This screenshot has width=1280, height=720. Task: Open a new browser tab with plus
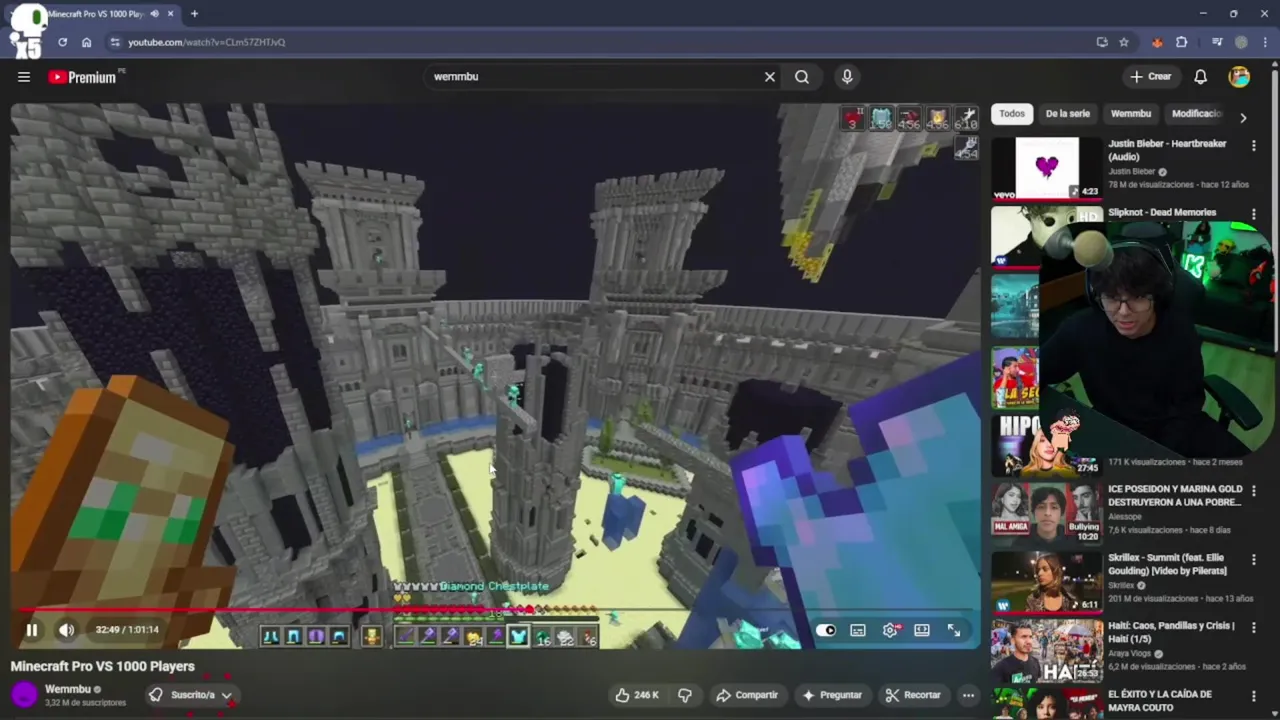(x=194, y=14)
